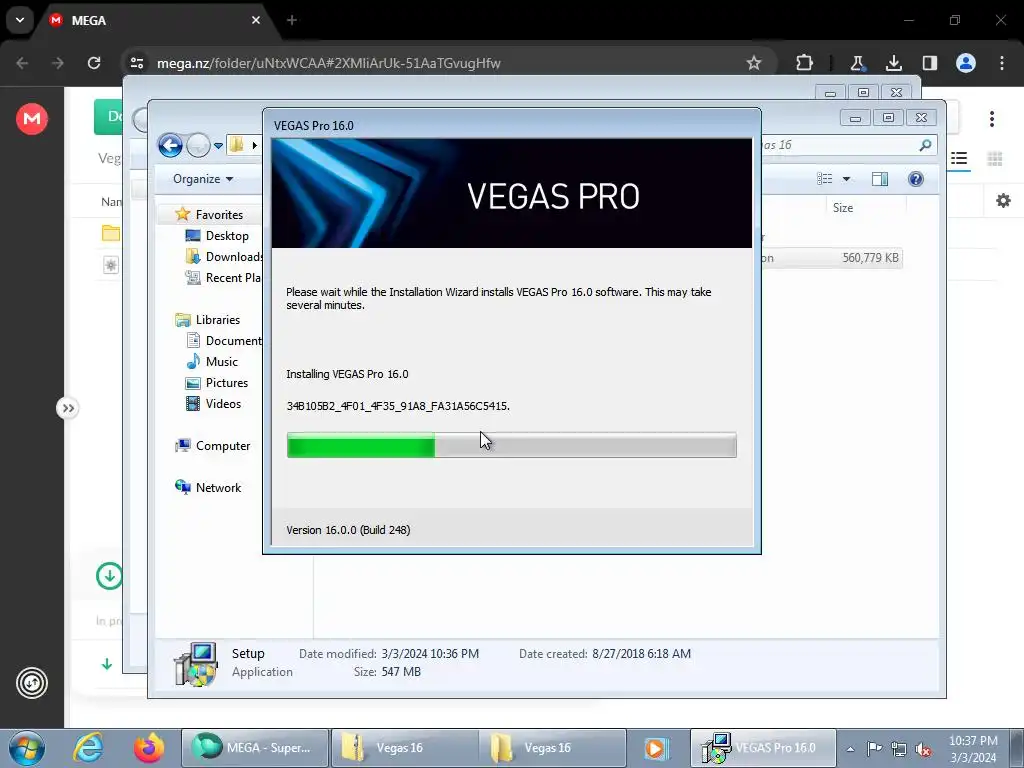Click the MEGA green download circle icon
Screen dimensions: 1024x768
[x=109, y=576]
